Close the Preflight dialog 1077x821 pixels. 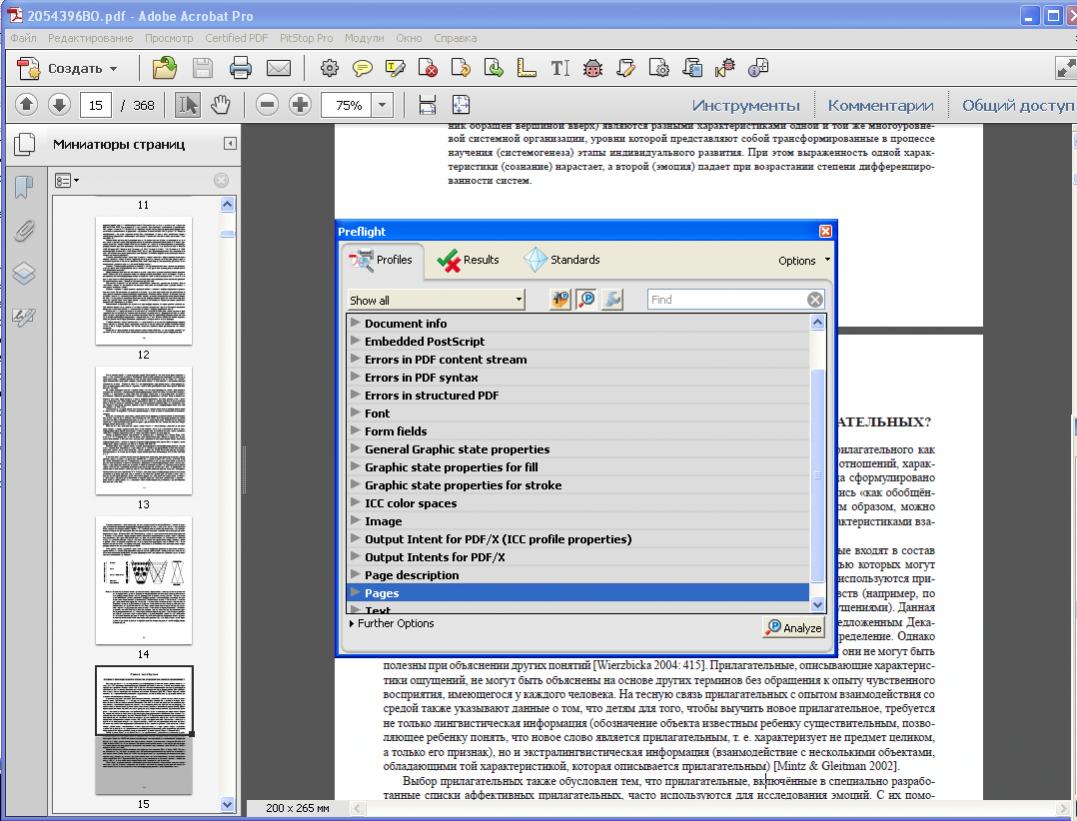point(826,232)
